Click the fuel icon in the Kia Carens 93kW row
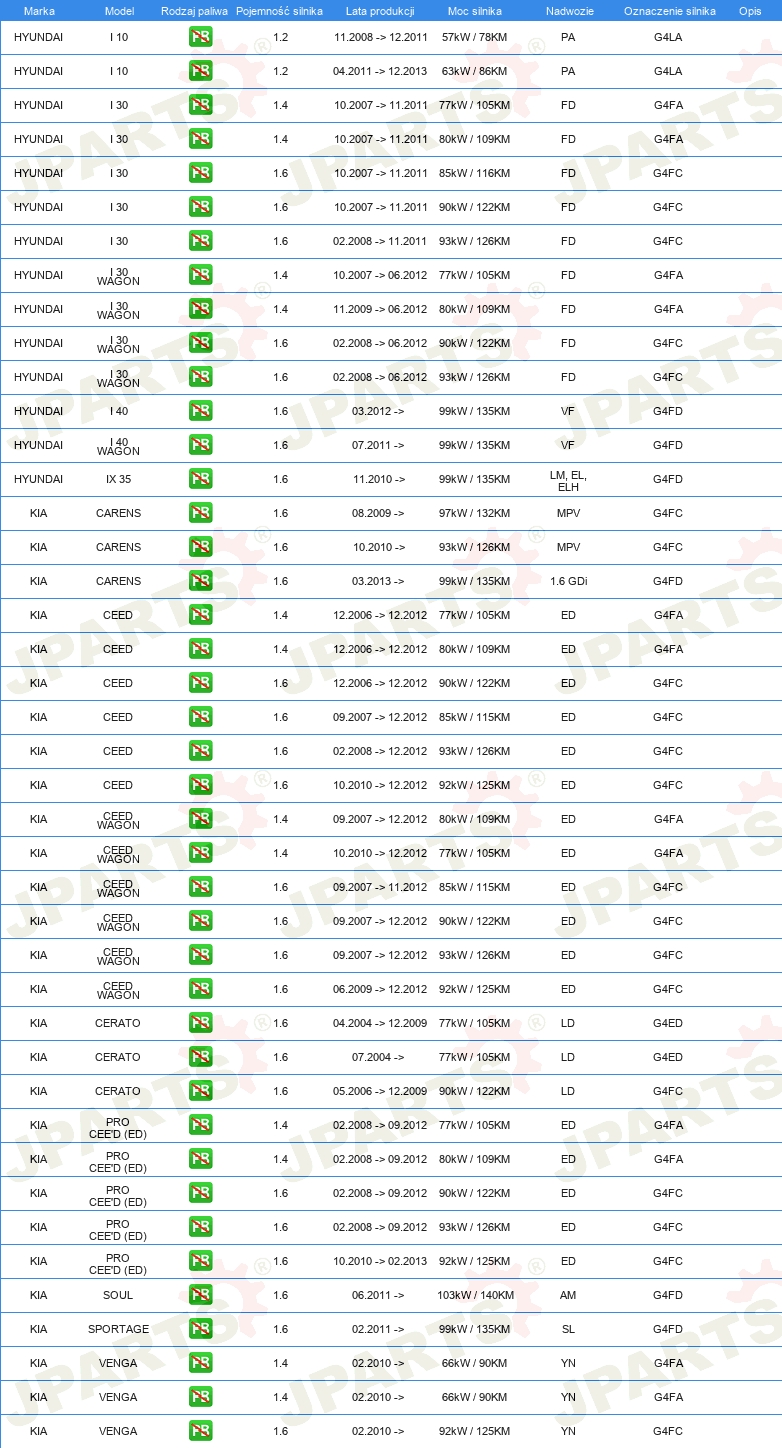This screenshot has height=1448, width=782. coord(200,547)
